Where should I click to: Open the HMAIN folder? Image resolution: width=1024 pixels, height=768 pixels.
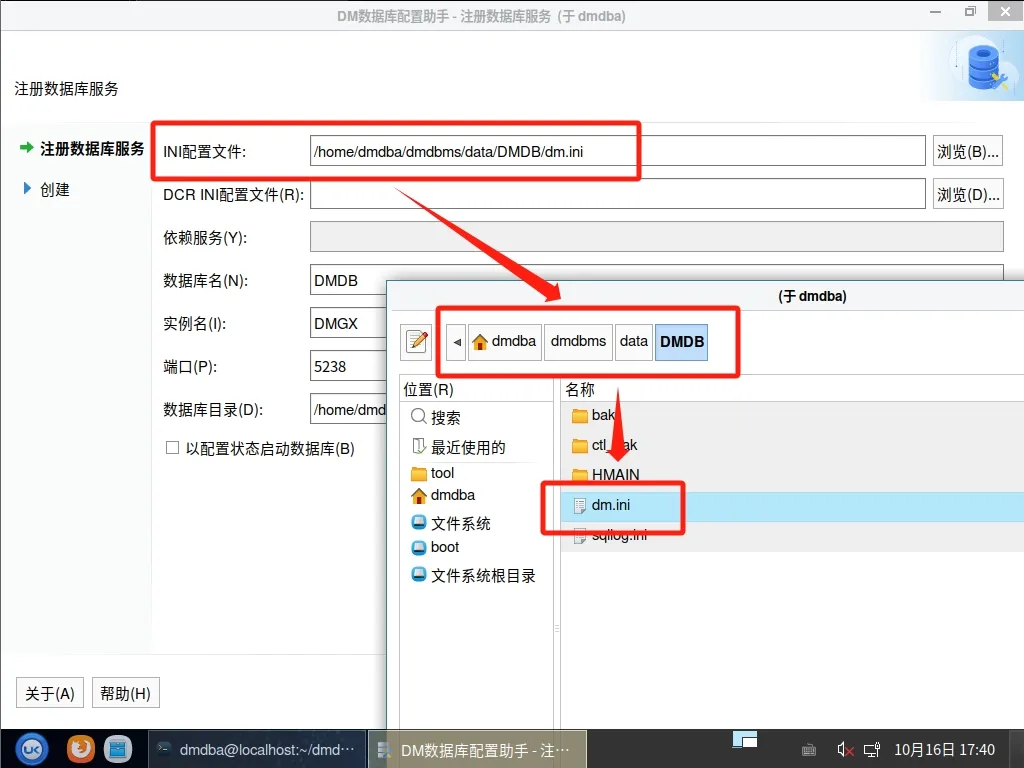614,475
